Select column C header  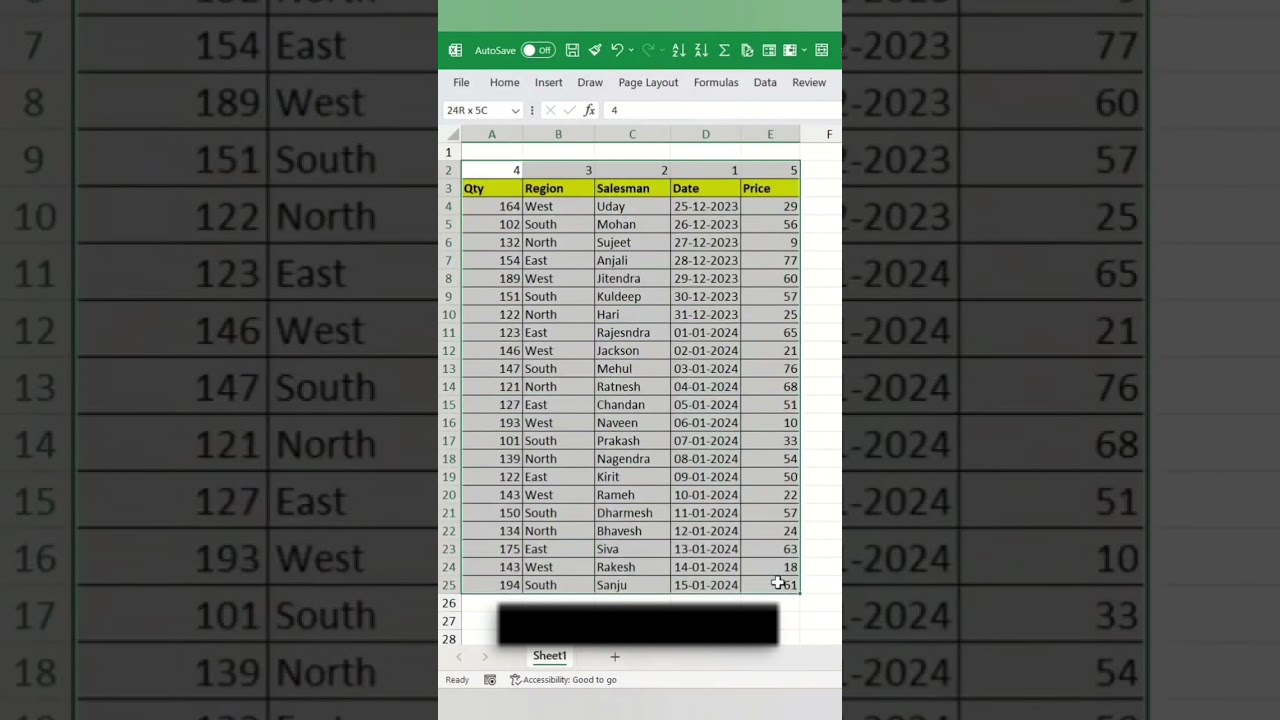pos(632,134)
